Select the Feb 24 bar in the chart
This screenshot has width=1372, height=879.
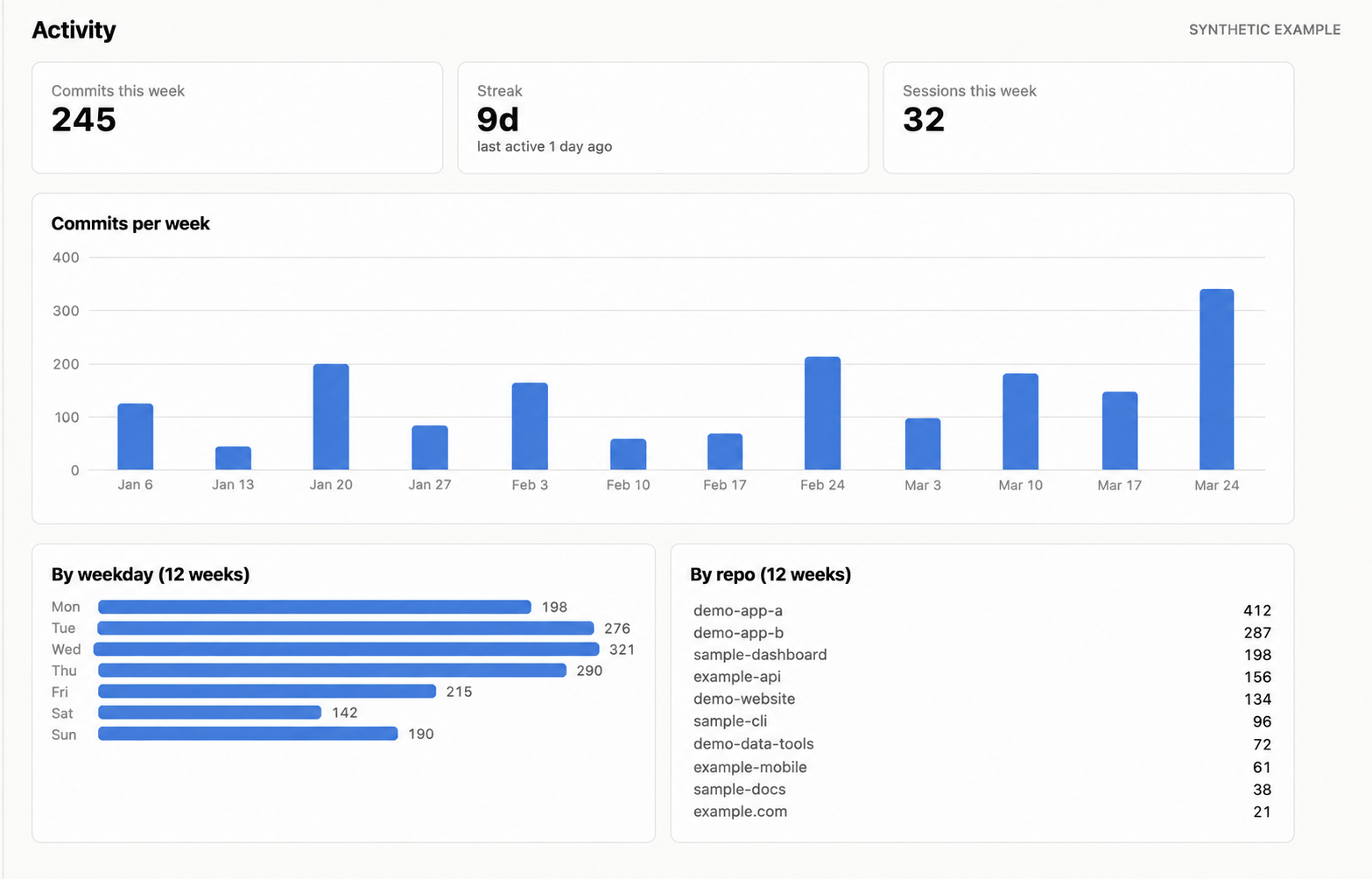[x=822, y=413]
